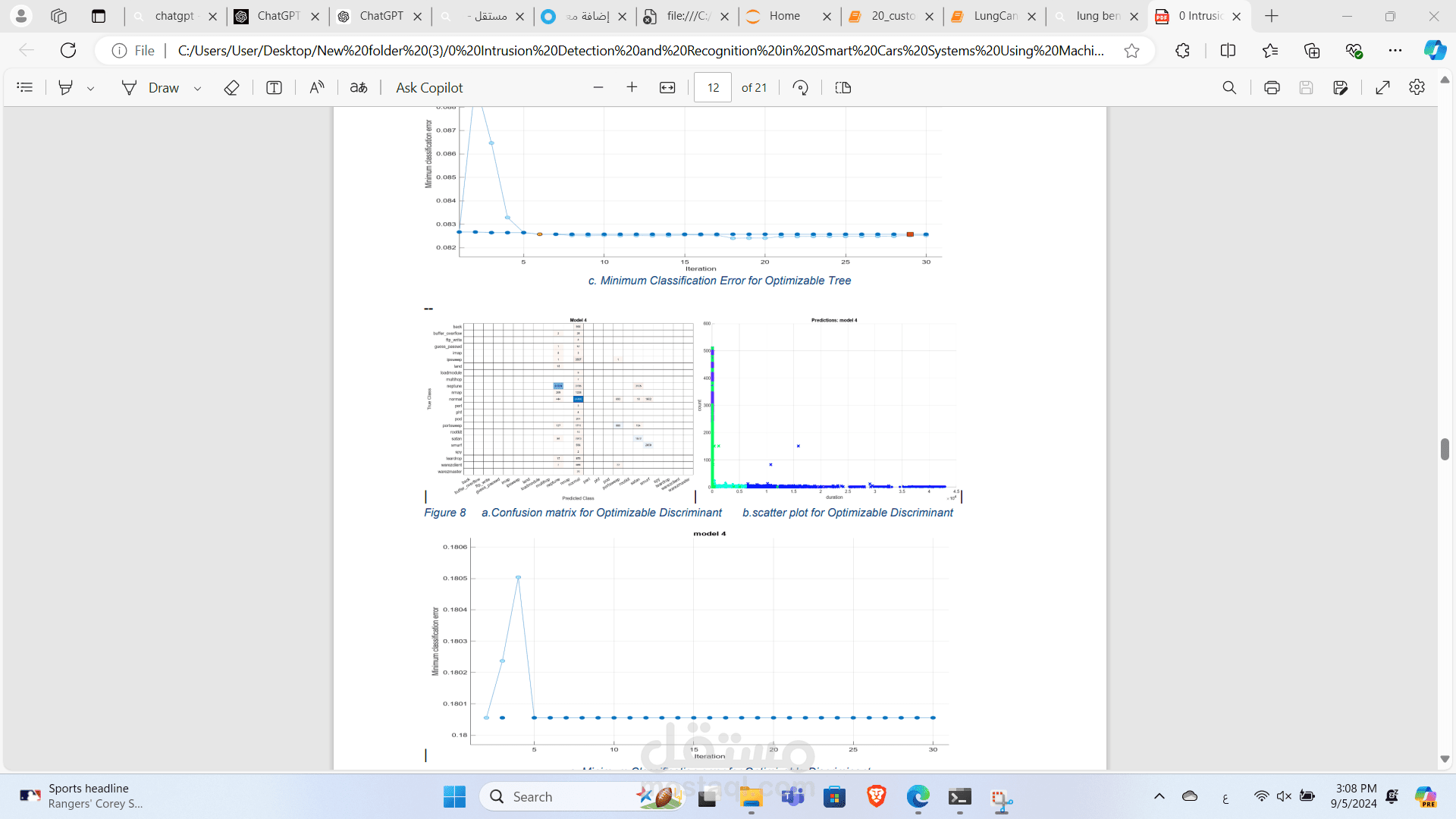Toggle the page view layout button
1456x819 pixels.
pyautogui.click(x=843, y=88)
